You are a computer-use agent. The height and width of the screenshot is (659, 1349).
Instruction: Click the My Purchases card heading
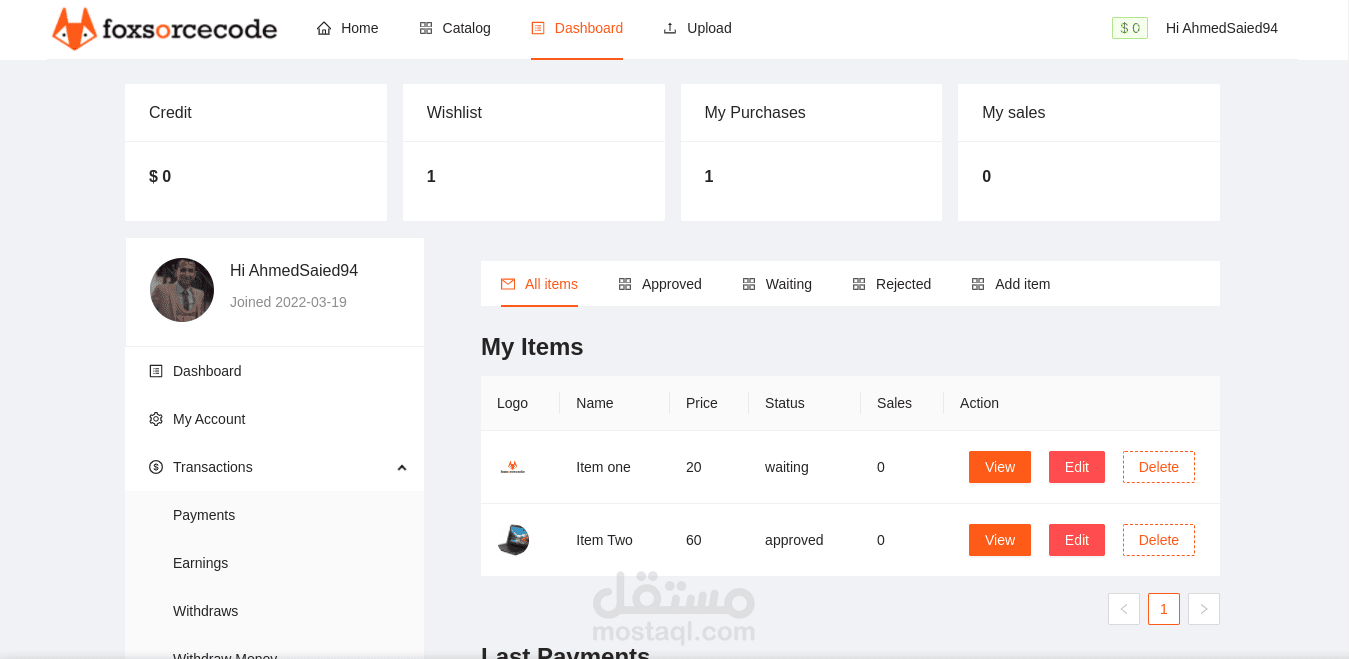point(755,113)
